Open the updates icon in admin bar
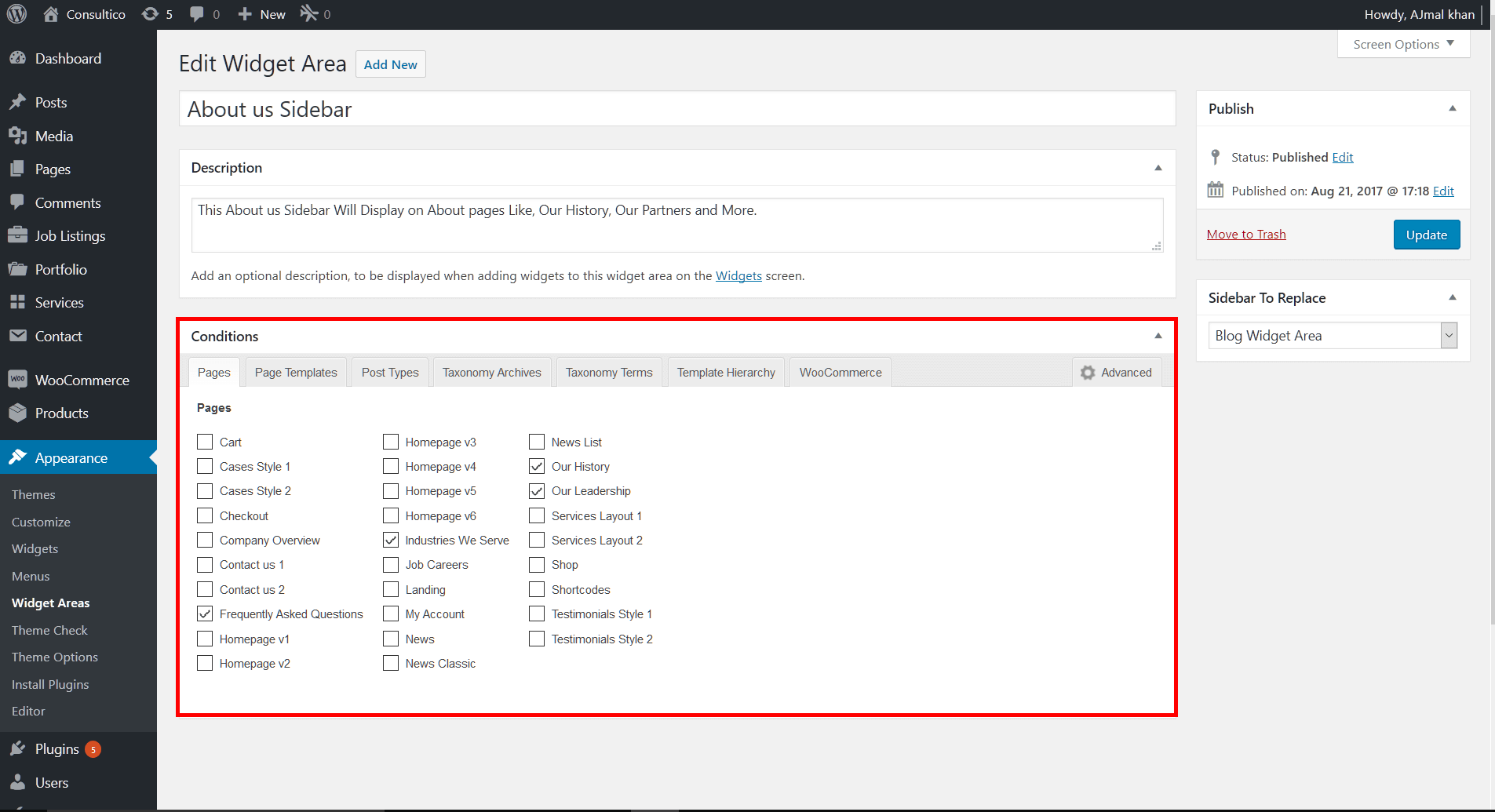Screen dimensions: 1495x812 pos(150,14)
